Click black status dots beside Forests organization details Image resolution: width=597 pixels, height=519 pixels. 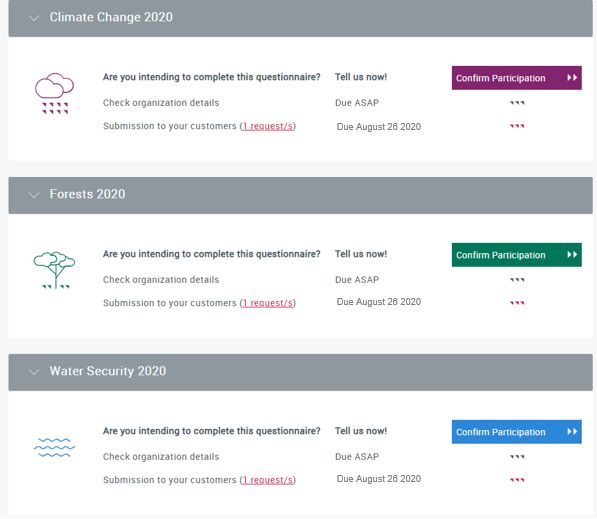coord(517,280)
